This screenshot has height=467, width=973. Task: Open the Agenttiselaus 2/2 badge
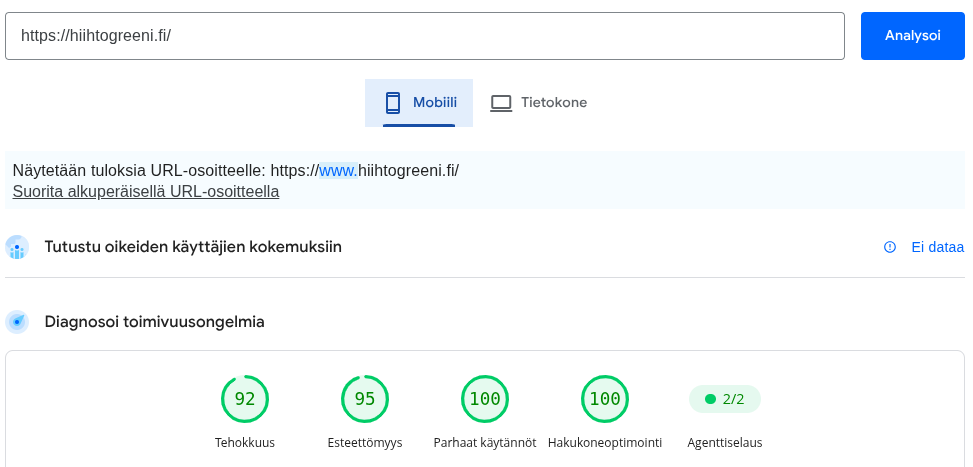coord(725,399)
